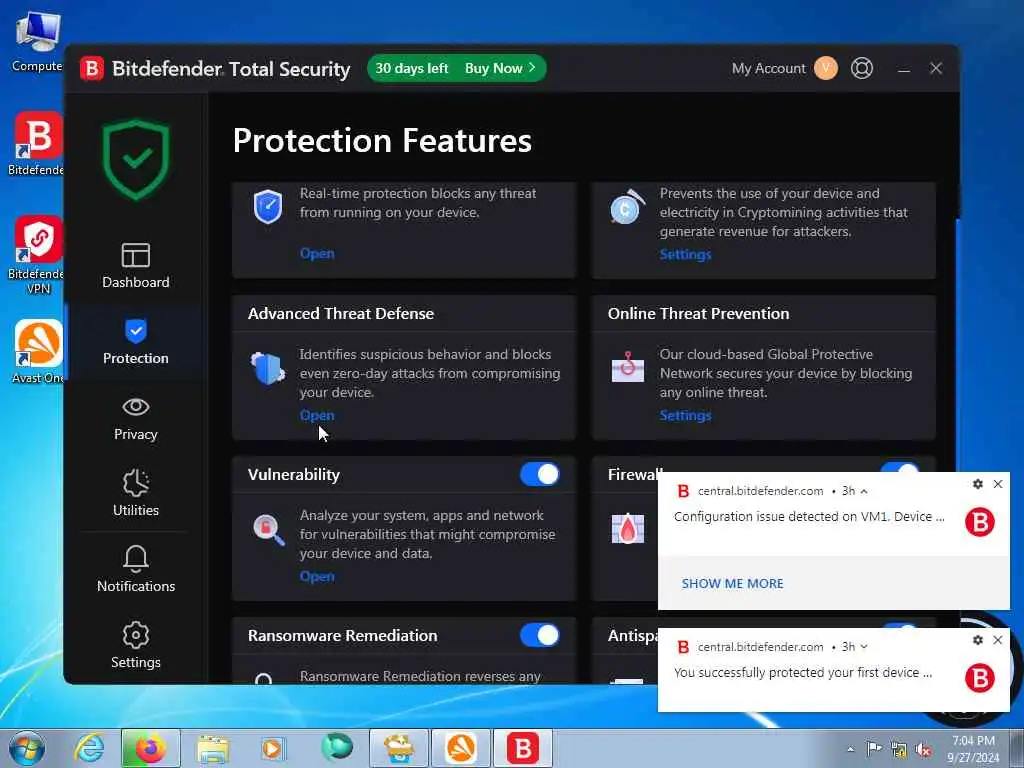Screen dimensions: 1024x768
Task: Show hidden system tray icons arrow
Action: (x=850, y=750)
